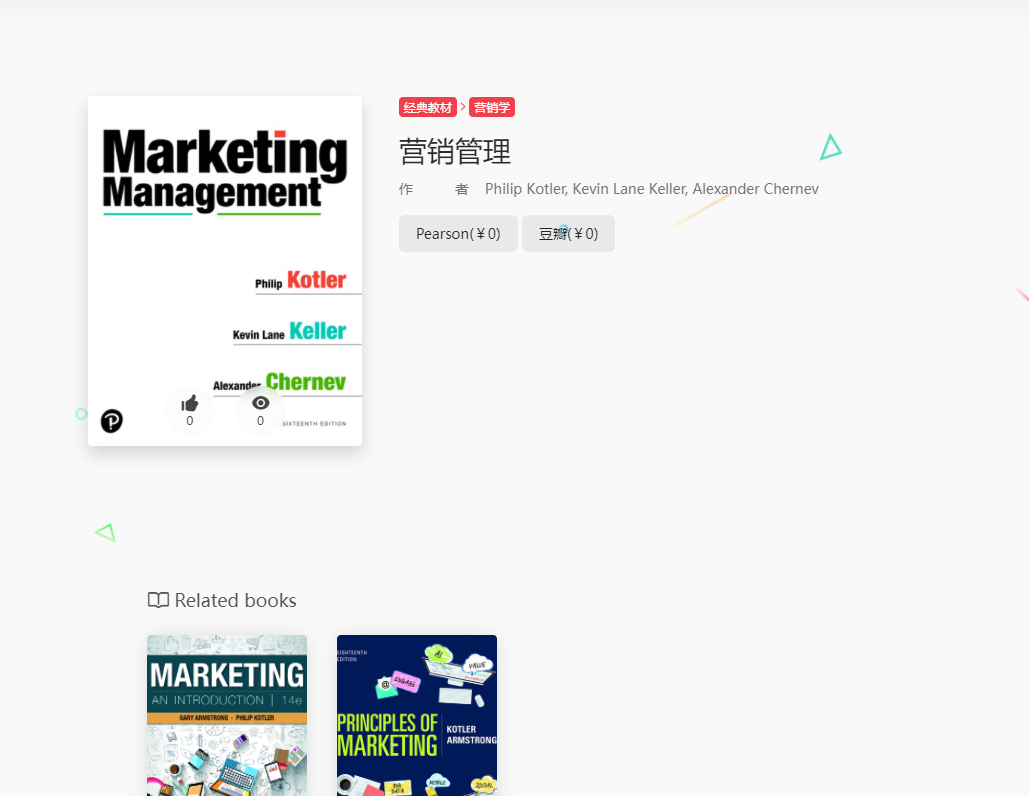Image resolution: width=1029 pixels, height=796 pixels.
Task: Click the open book icon beside Related books
Action: click(x=158, y=600)
